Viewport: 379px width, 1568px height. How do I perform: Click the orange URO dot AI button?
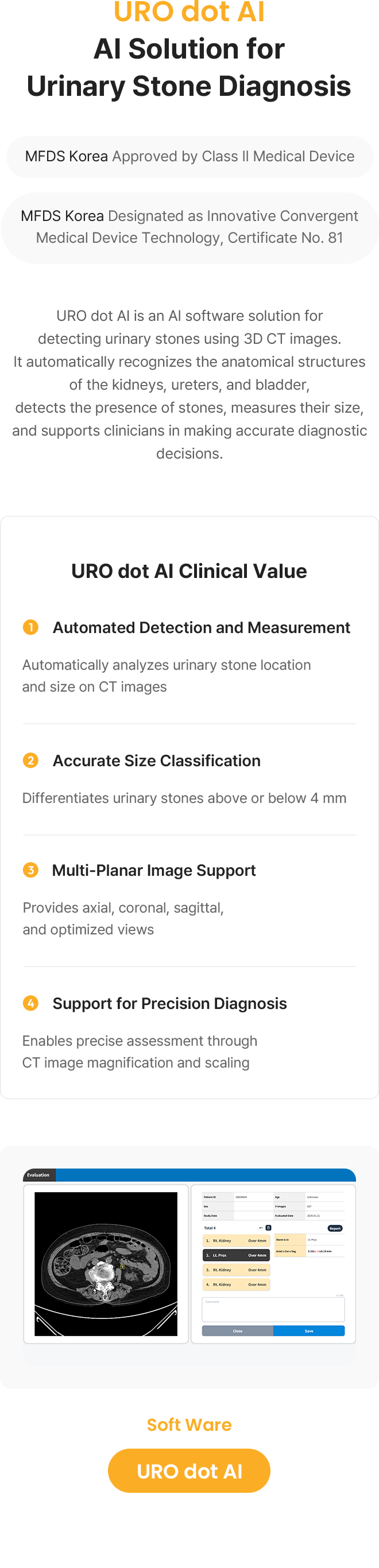click(189, 1470)
